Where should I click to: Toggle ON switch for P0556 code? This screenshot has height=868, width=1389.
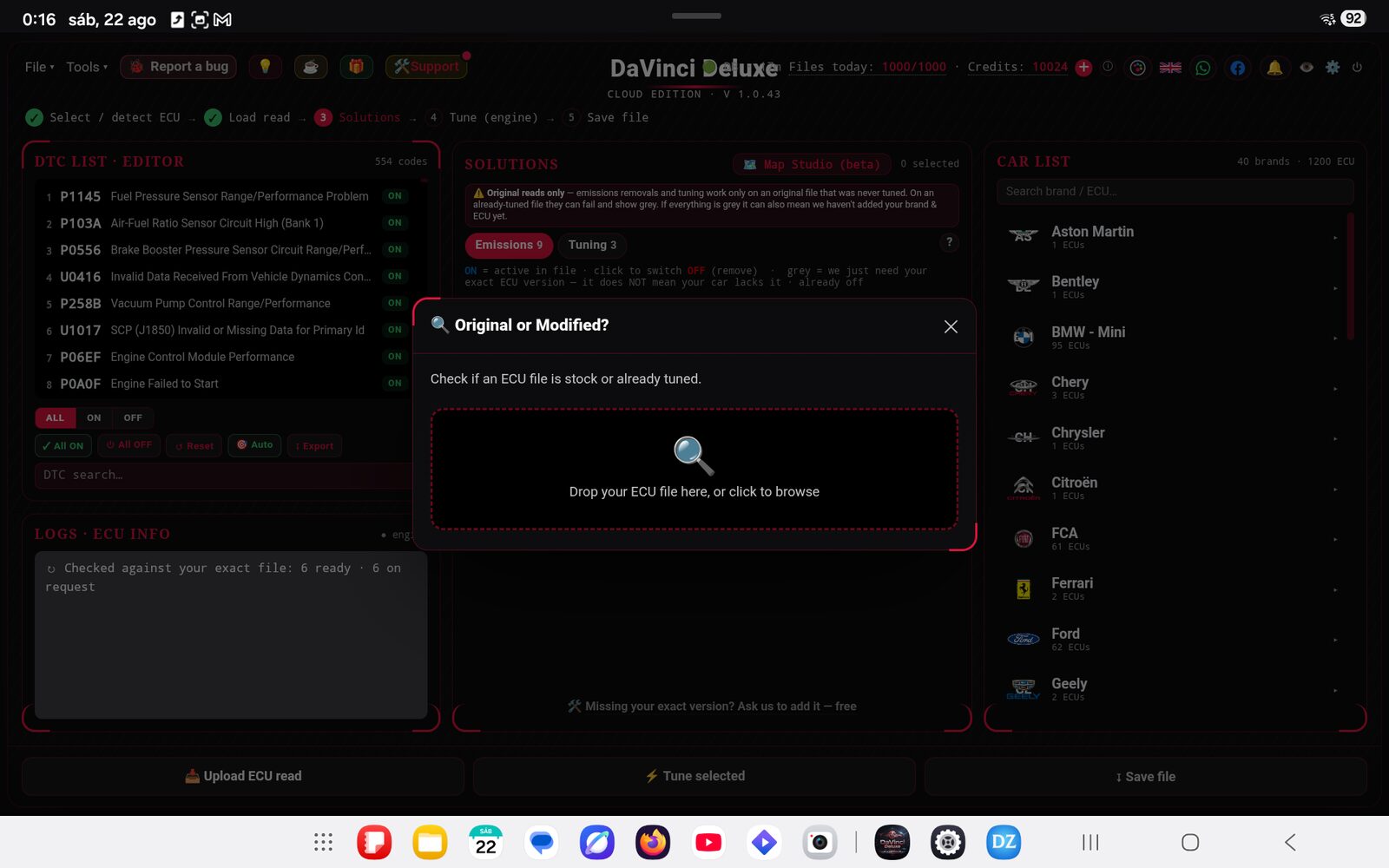click(395, 250)
